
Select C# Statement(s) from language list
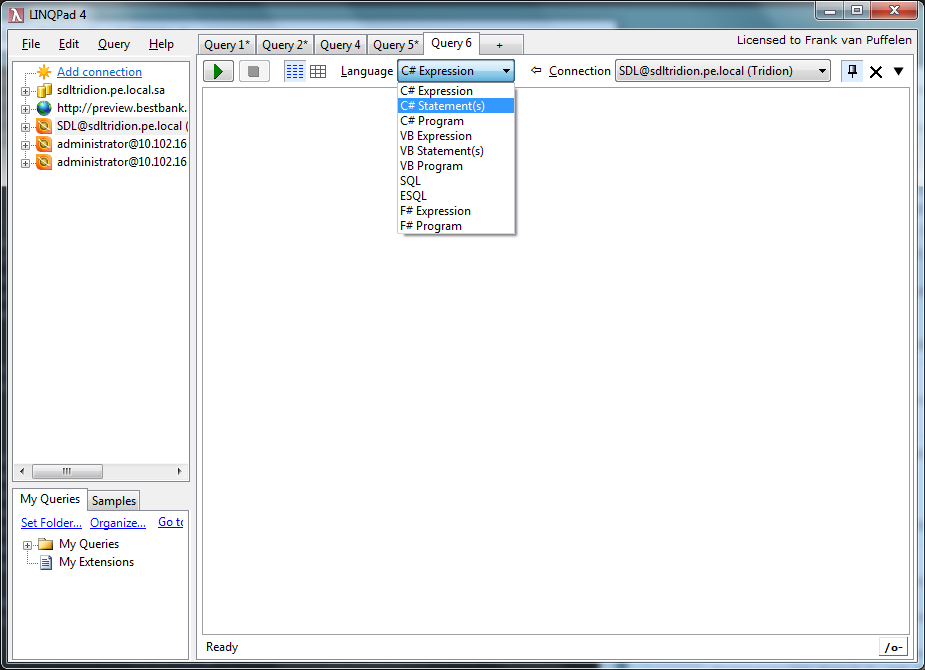(442, 106)
